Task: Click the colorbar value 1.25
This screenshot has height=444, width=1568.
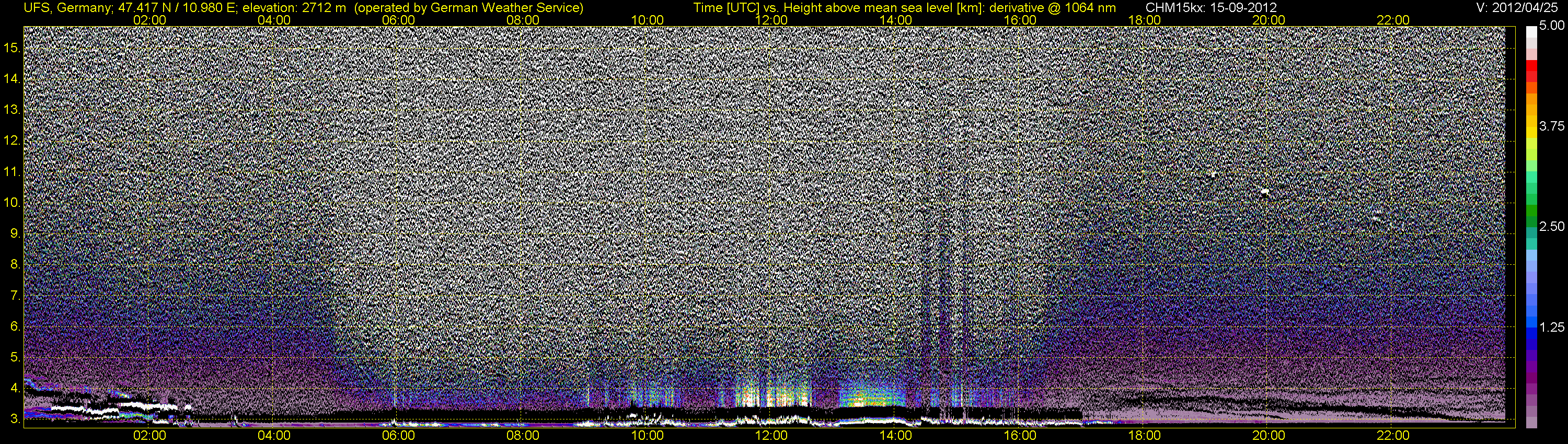Action: click(x=1552, y=328)
